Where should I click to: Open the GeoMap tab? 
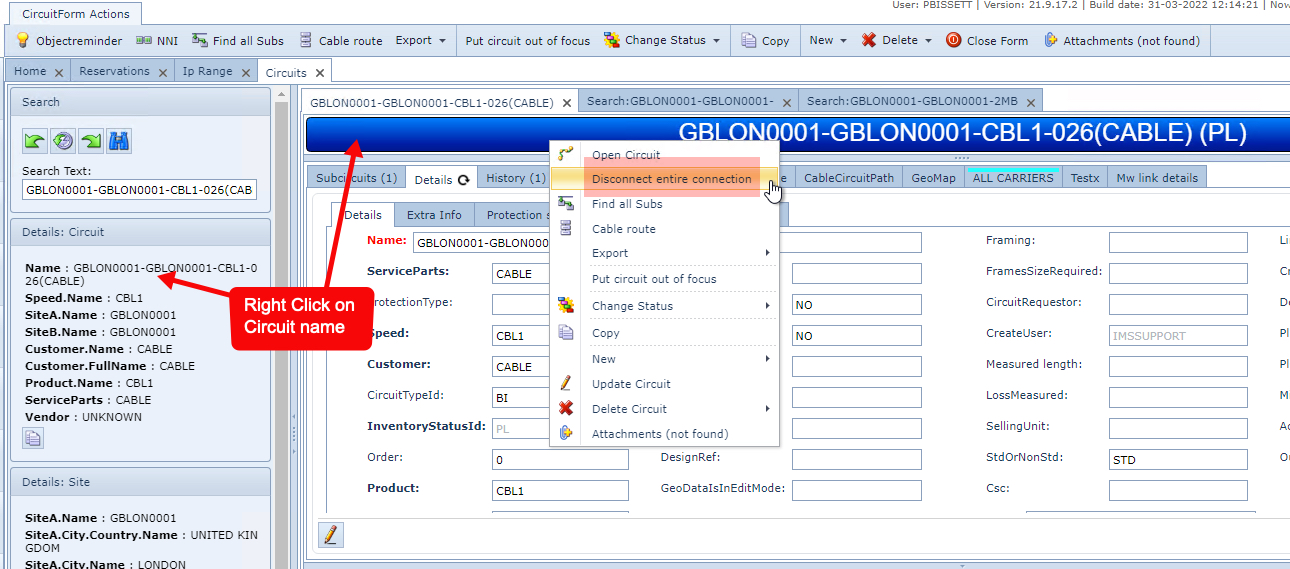[x=933, y=178]
